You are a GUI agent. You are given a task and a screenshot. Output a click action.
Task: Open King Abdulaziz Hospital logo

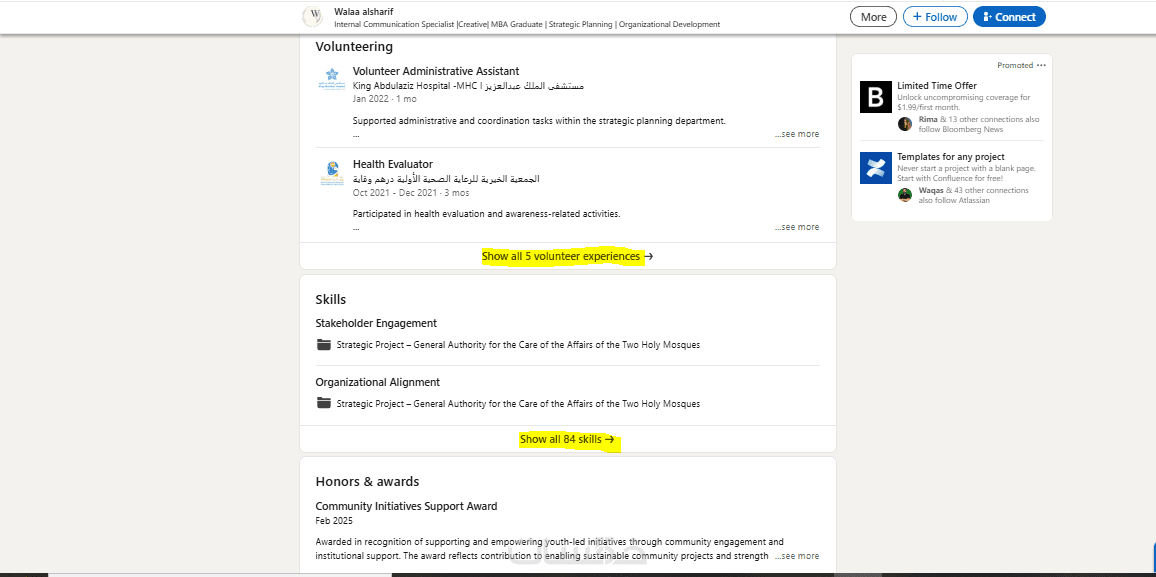click(331, 79)
